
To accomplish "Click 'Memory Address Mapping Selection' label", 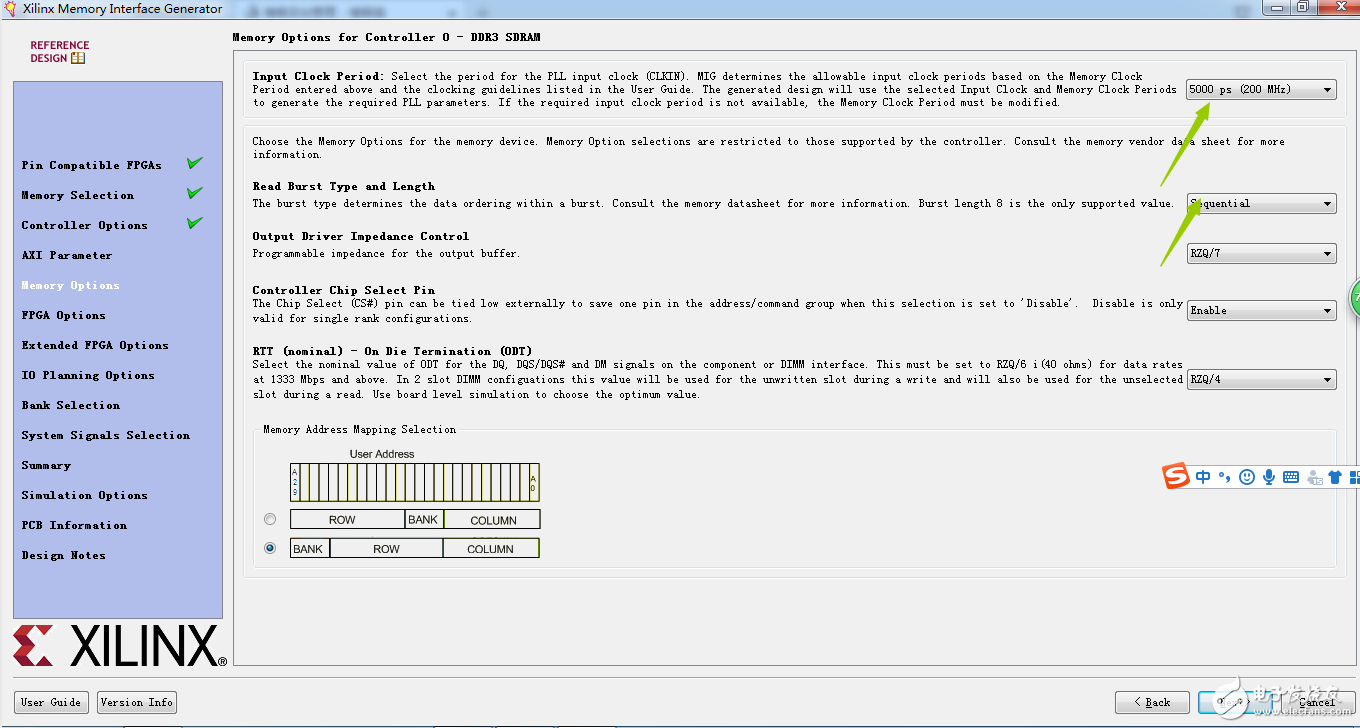I will point(359,429).
